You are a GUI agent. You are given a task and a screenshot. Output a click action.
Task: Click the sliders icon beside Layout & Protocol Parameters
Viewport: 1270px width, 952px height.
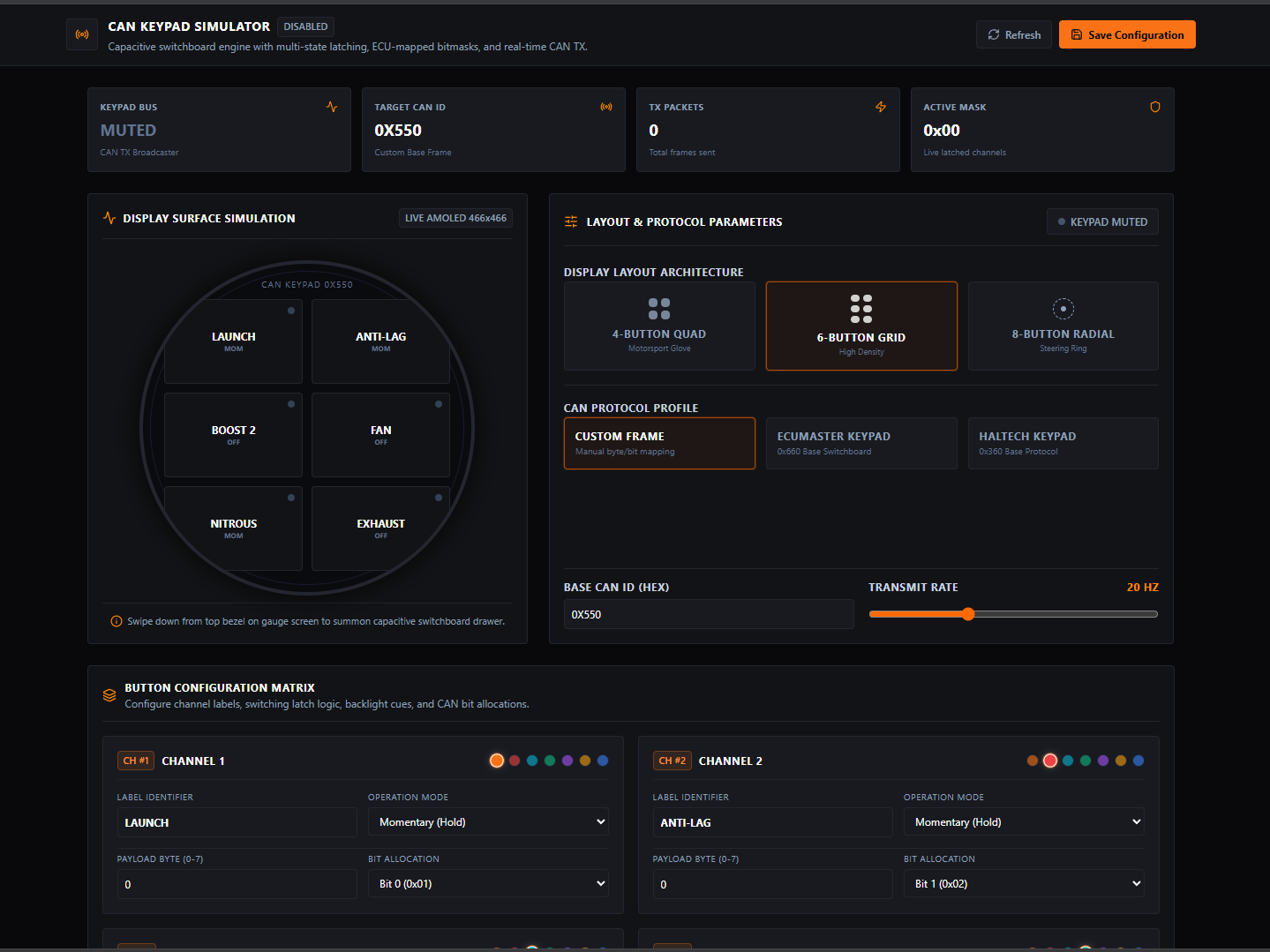[571, 221]
